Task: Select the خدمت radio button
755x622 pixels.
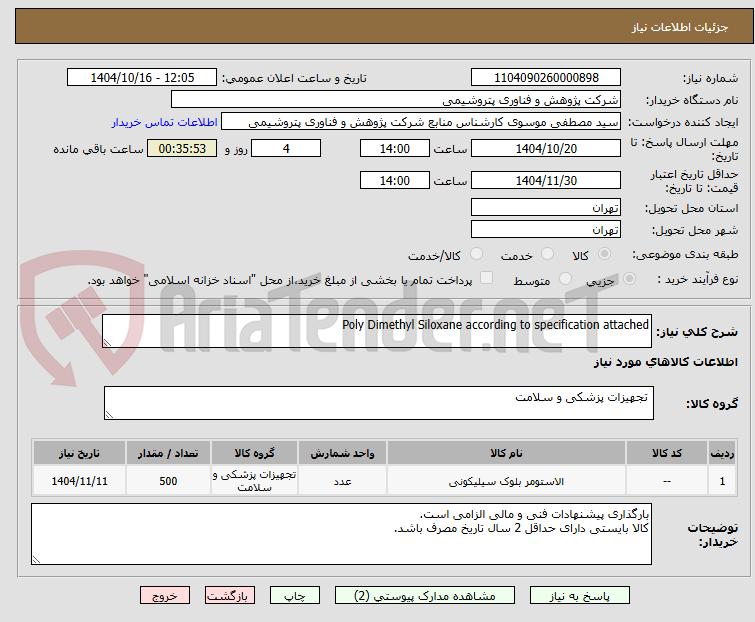Action: [x=547, y=254]
